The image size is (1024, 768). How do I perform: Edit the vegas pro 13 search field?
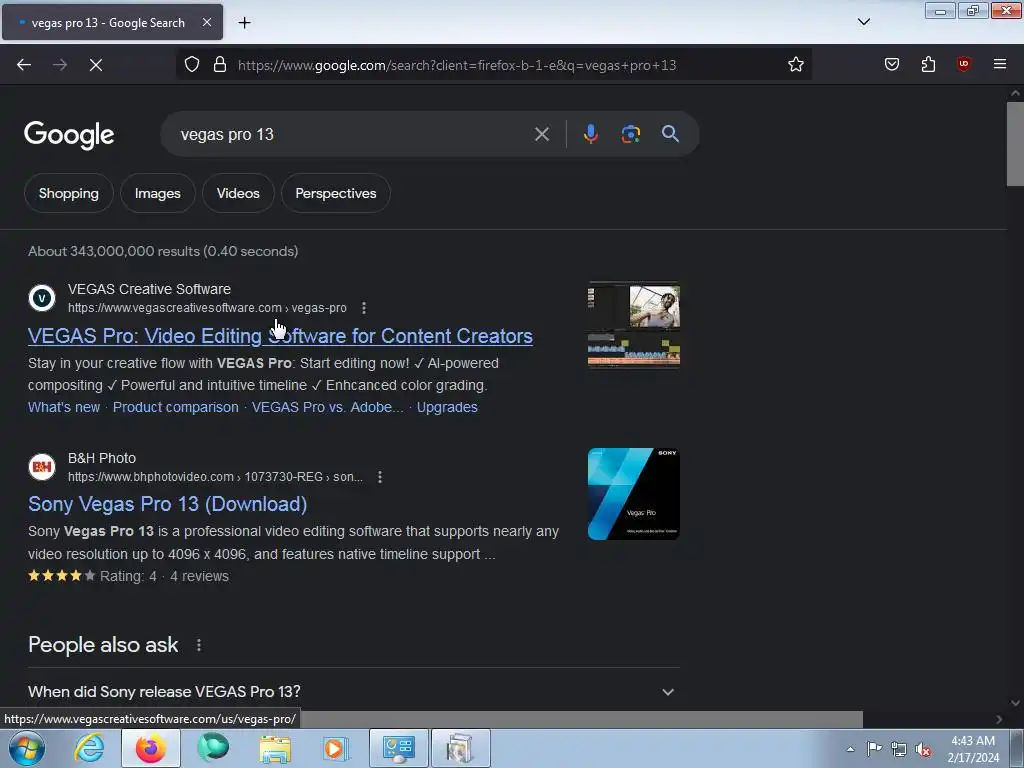[x=353, y=135]
